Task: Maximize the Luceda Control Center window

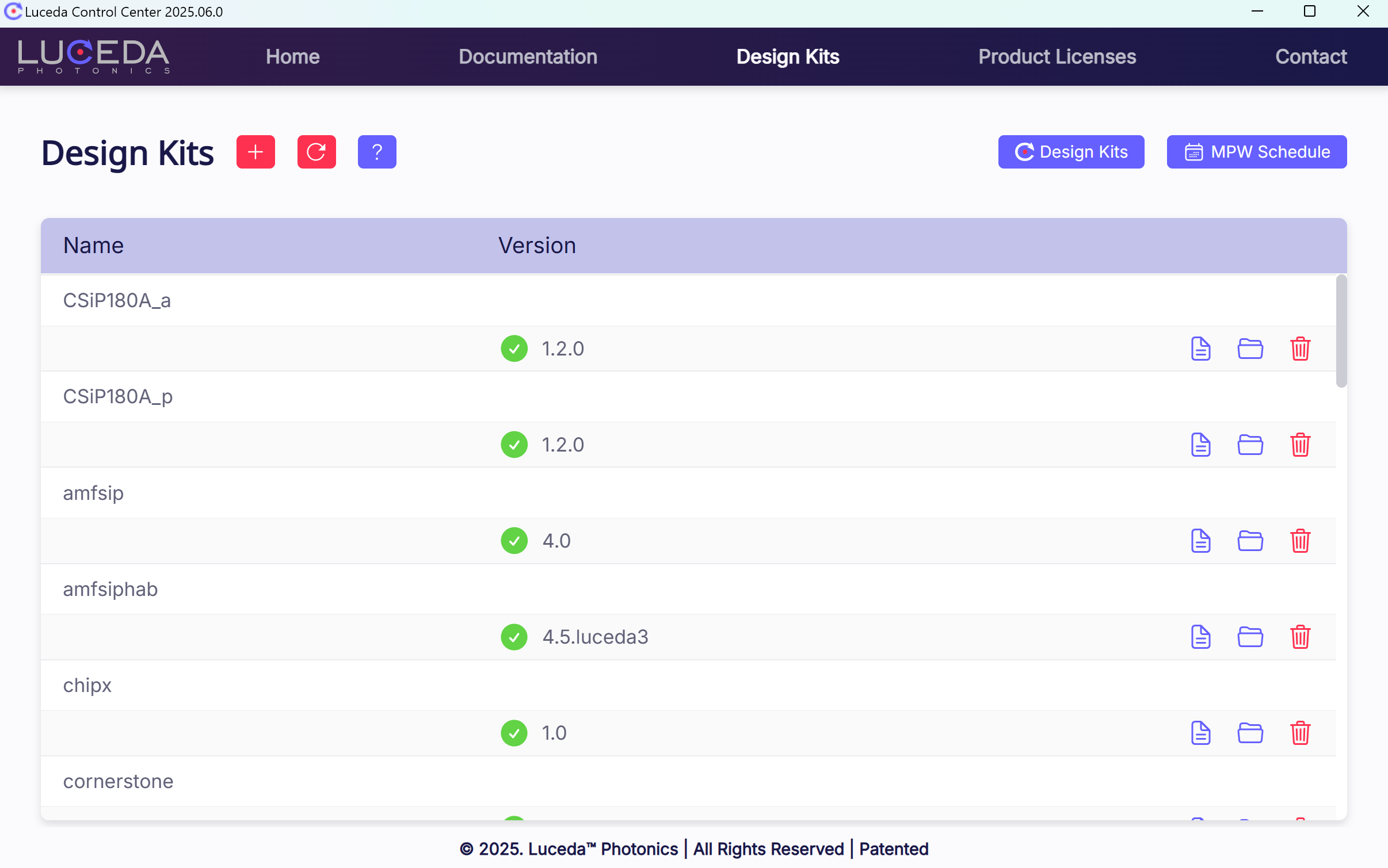Action: (x=1310, y=12)
